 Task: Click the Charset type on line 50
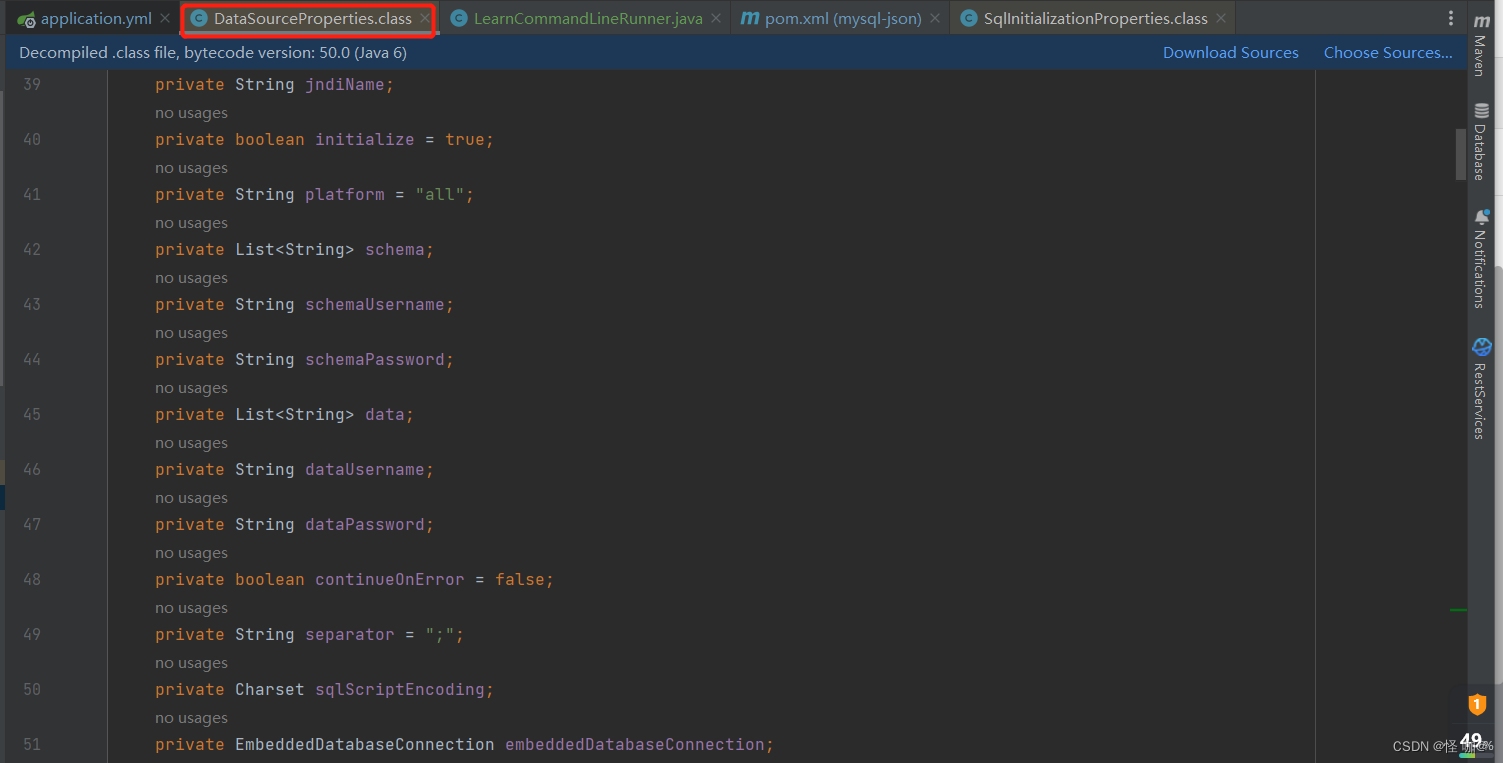pos(270,690)
